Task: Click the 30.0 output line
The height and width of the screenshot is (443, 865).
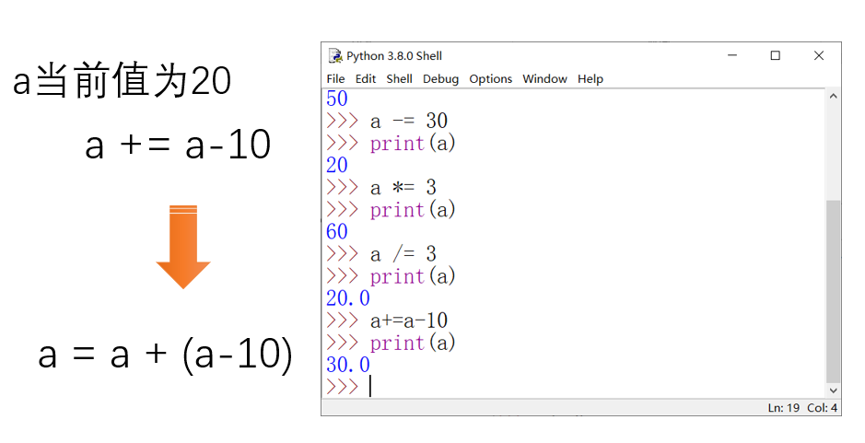Action: click(x=348, y=365)
